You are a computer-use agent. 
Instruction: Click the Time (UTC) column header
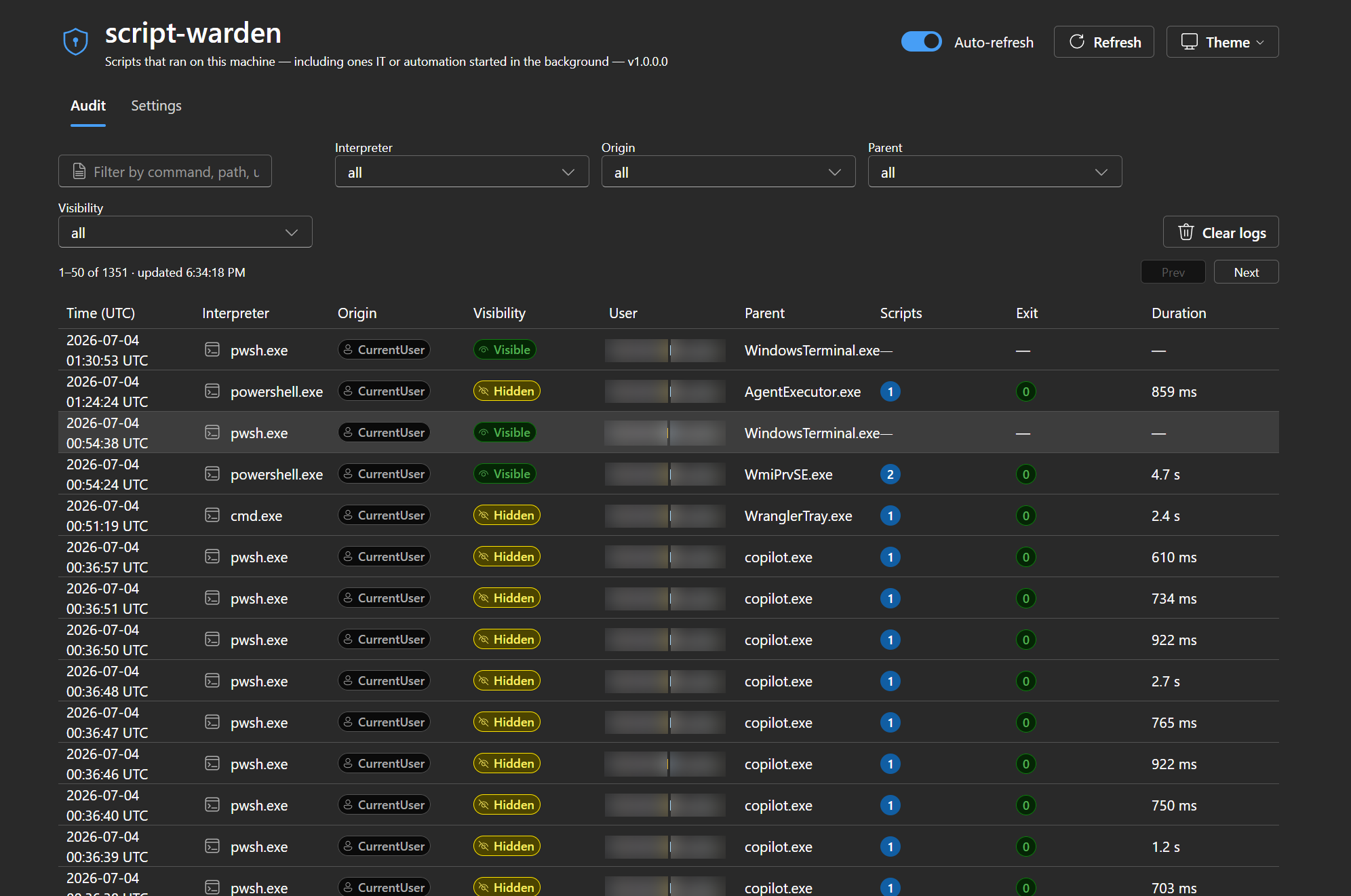click(x=100, y=313)
